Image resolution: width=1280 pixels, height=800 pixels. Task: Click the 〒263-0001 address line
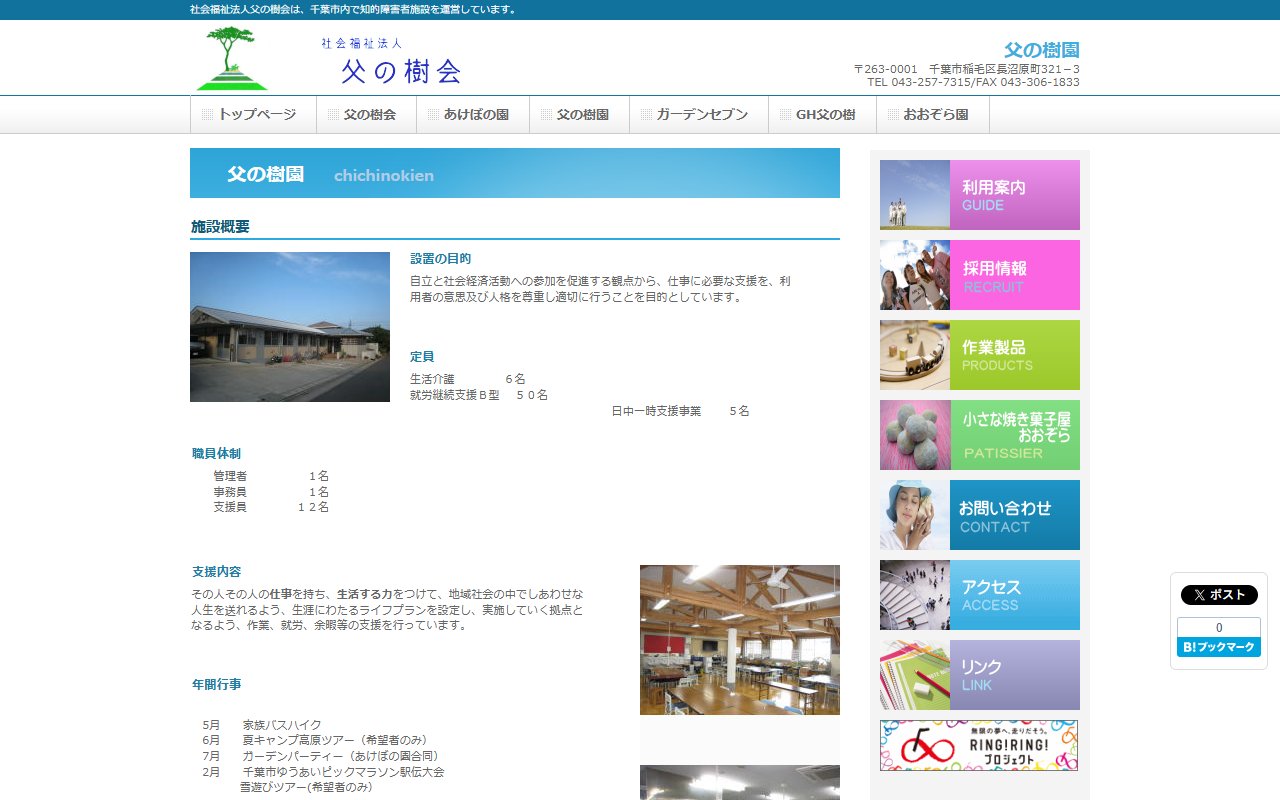coord(966,69)
